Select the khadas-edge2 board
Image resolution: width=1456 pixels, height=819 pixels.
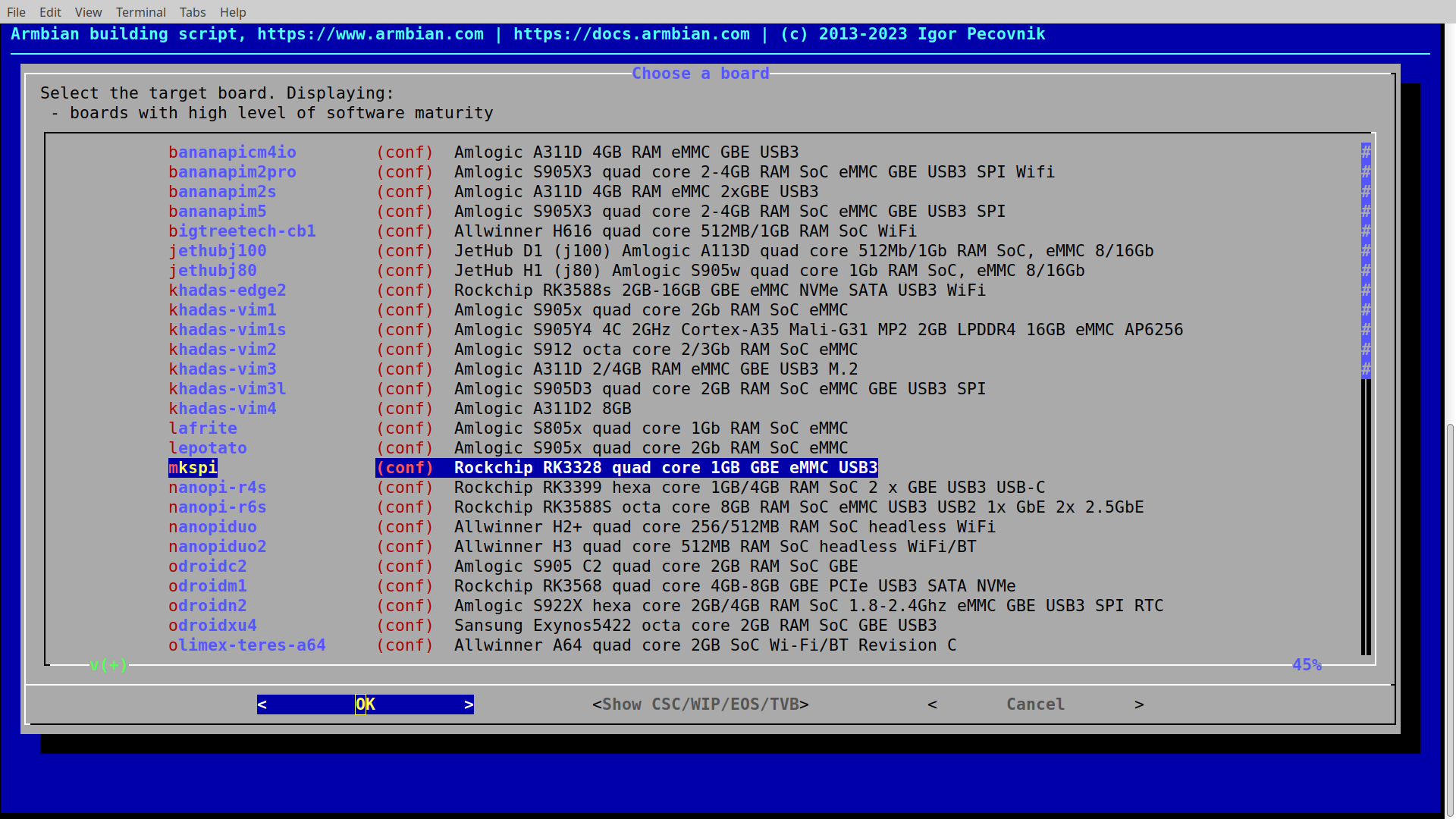[227, 290]
